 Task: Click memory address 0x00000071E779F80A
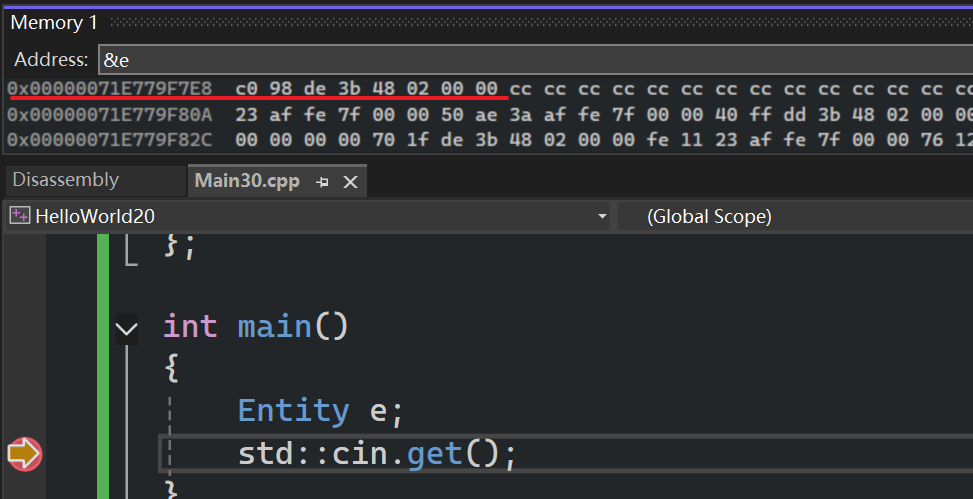click(x=109, y=114)
